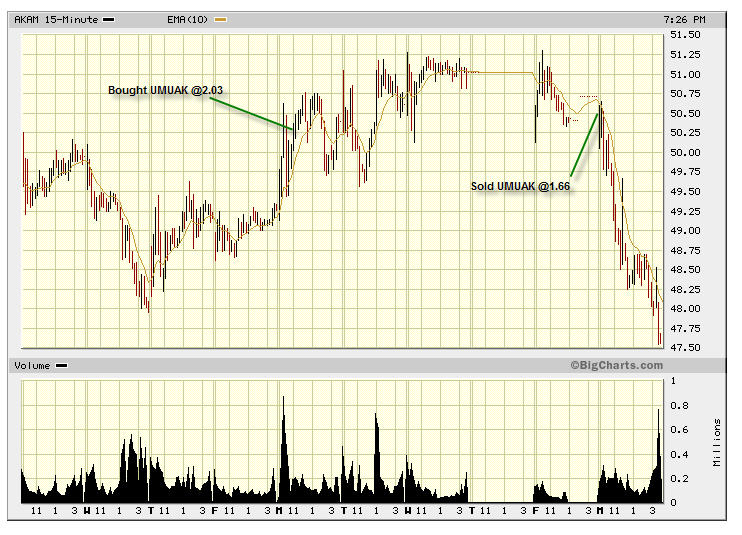Click the 49.25 price axis label
This screenshot has height=535, width=742.
click(x=685, y=211)
